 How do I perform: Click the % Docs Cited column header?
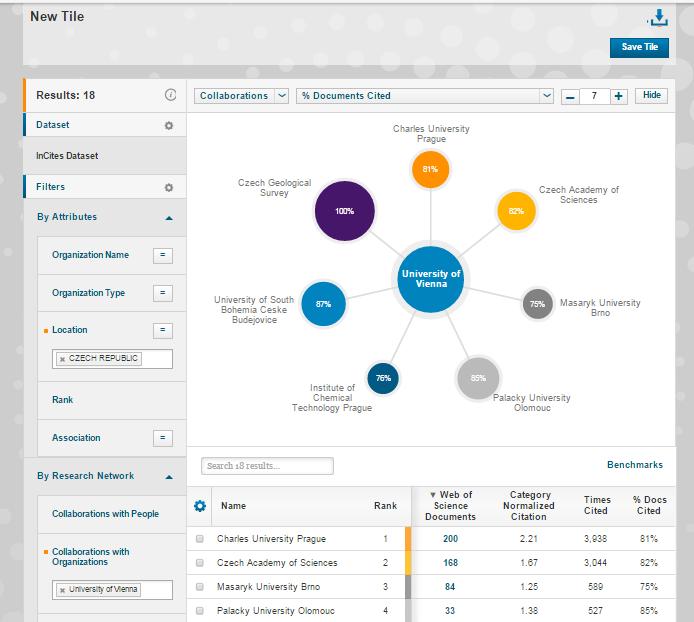(649, 505)
